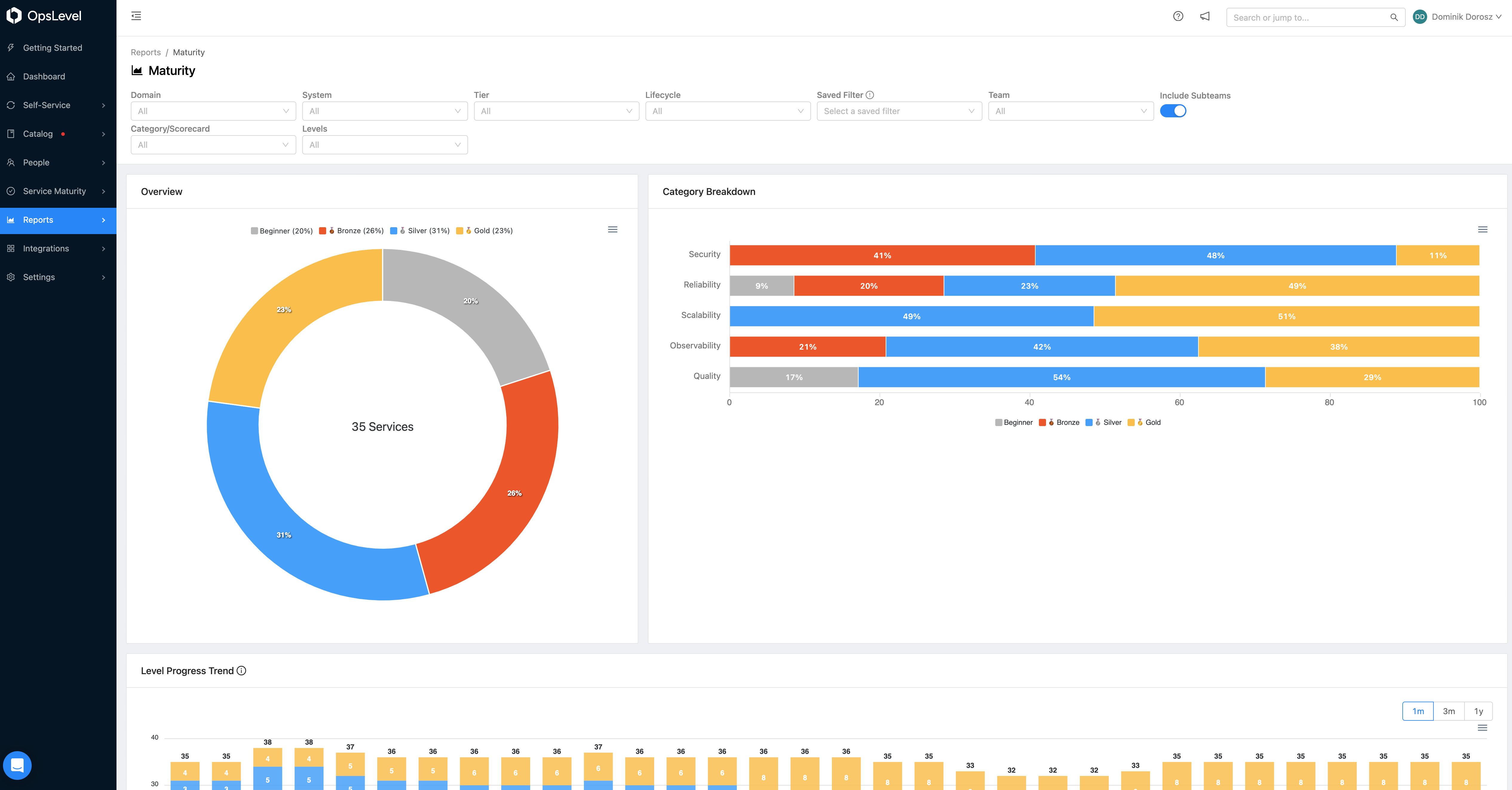
Task: Collapse sidebar with the menu fold icon
Action: coord(136,16)
